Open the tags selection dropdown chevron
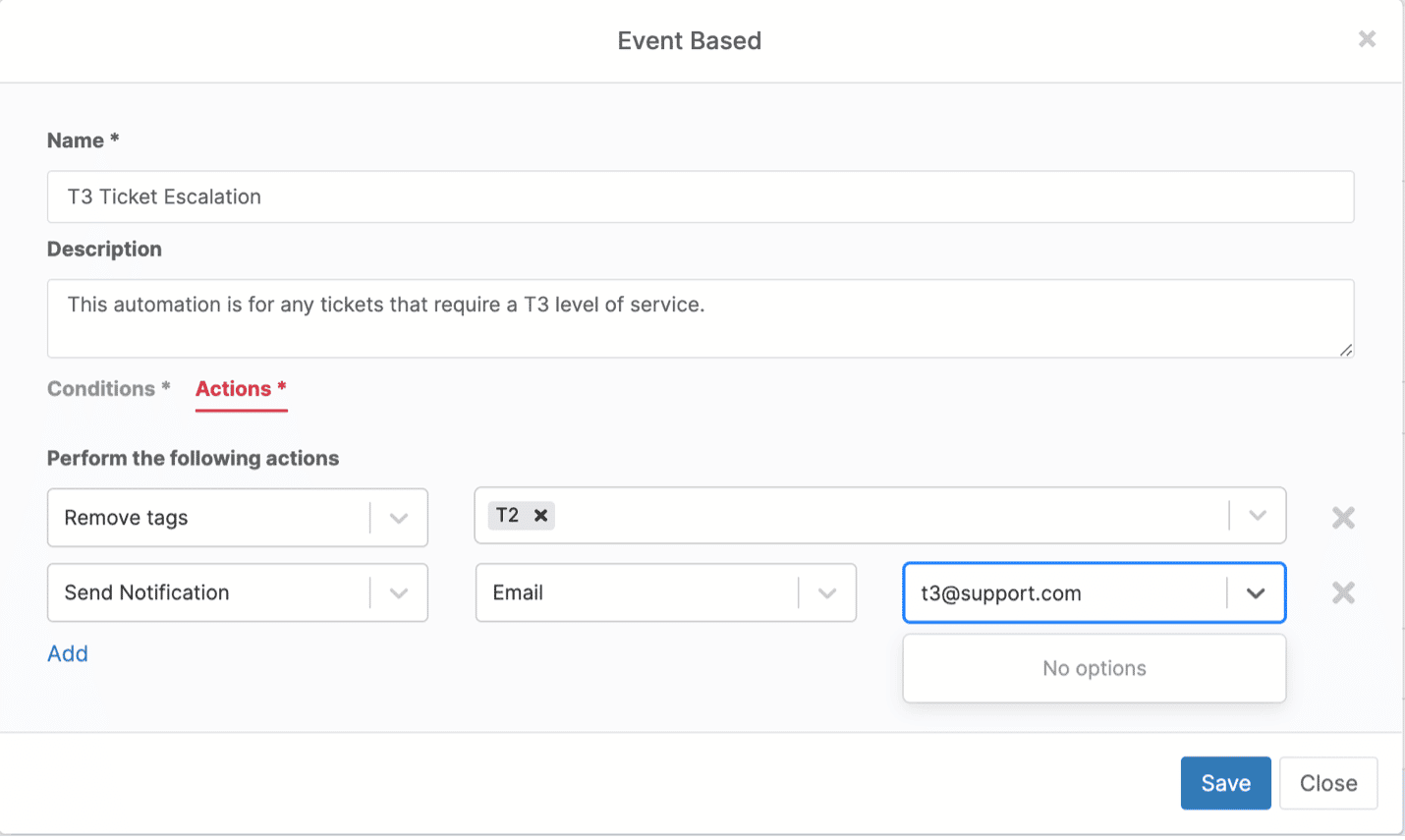This screenshot has width=1405, height=840. (1258, 516)
